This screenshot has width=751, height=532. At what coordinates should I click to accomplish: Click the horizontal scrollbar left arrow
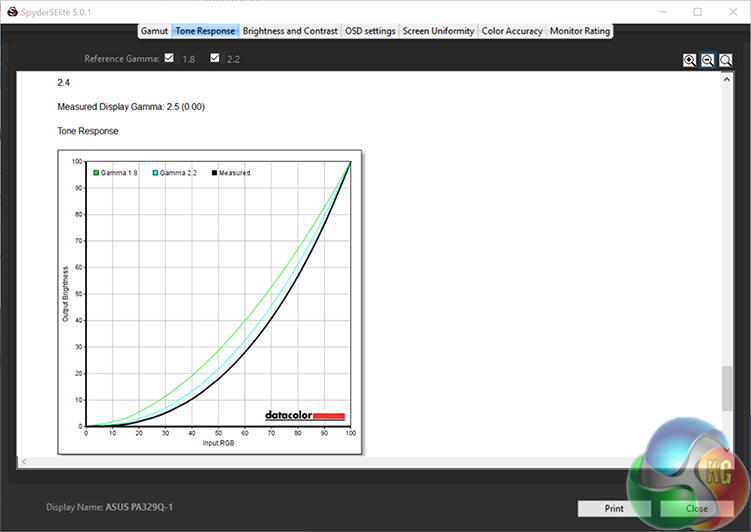point(23,462)
